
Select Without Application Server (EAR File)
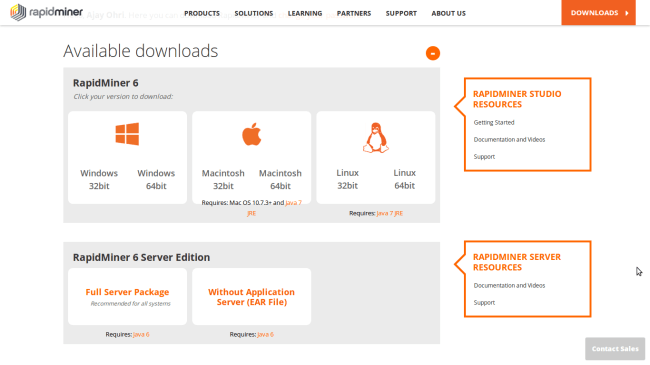point(252,296)
